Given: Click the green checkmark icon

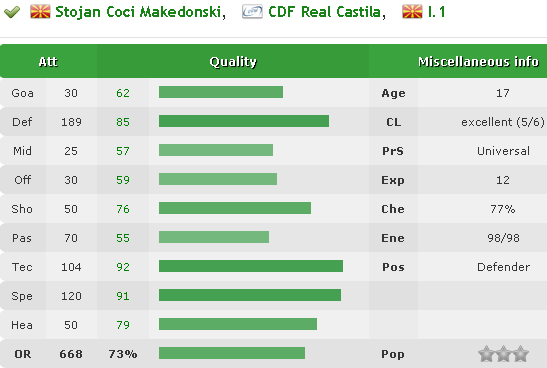Looking at the screenshot, I should (12, 13).
